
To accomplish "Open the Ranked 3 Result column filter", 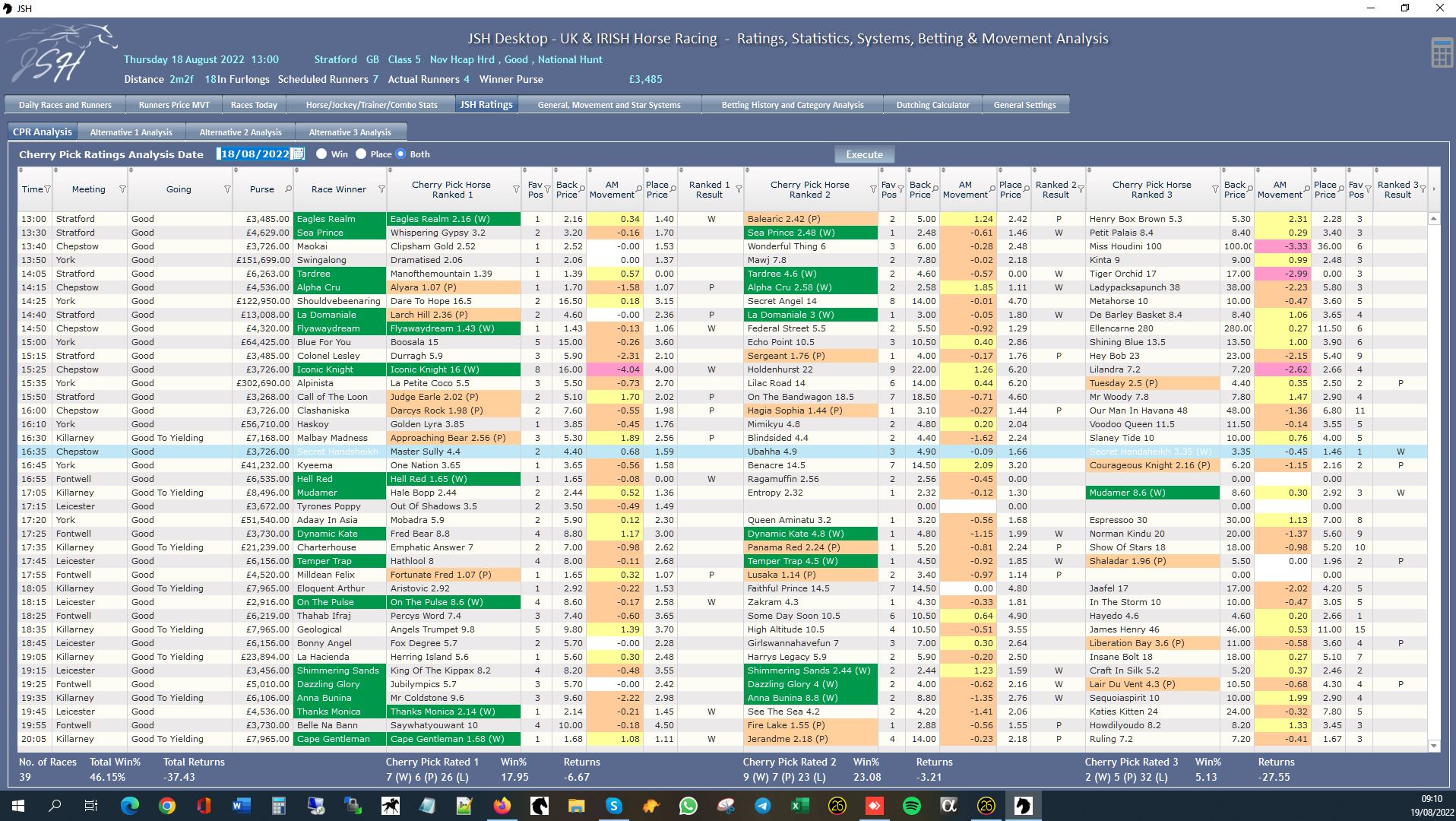I will tap(1422, 189).
